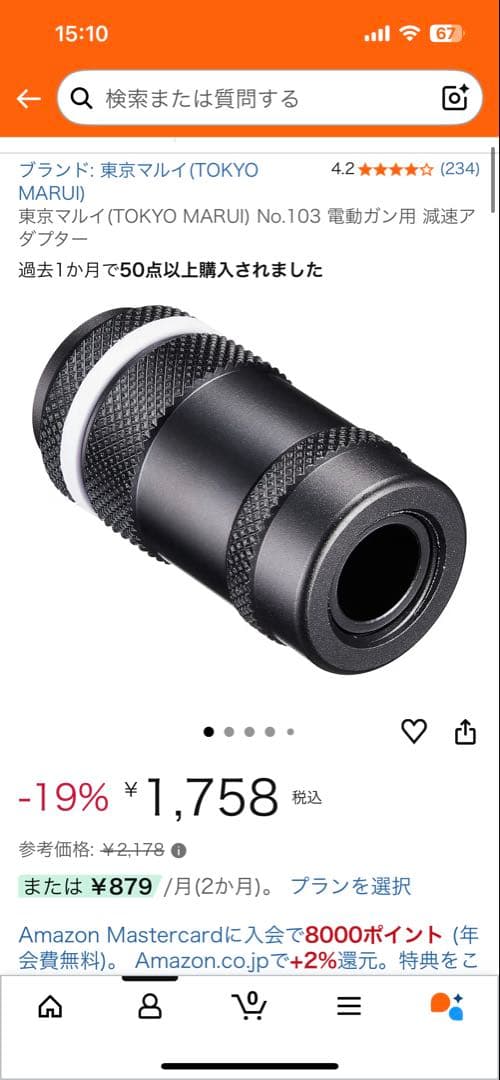Image resolution: width=500 pixels, height=1080 pixels.
Task: Show reference price info icon
Action: coord(178,851)
